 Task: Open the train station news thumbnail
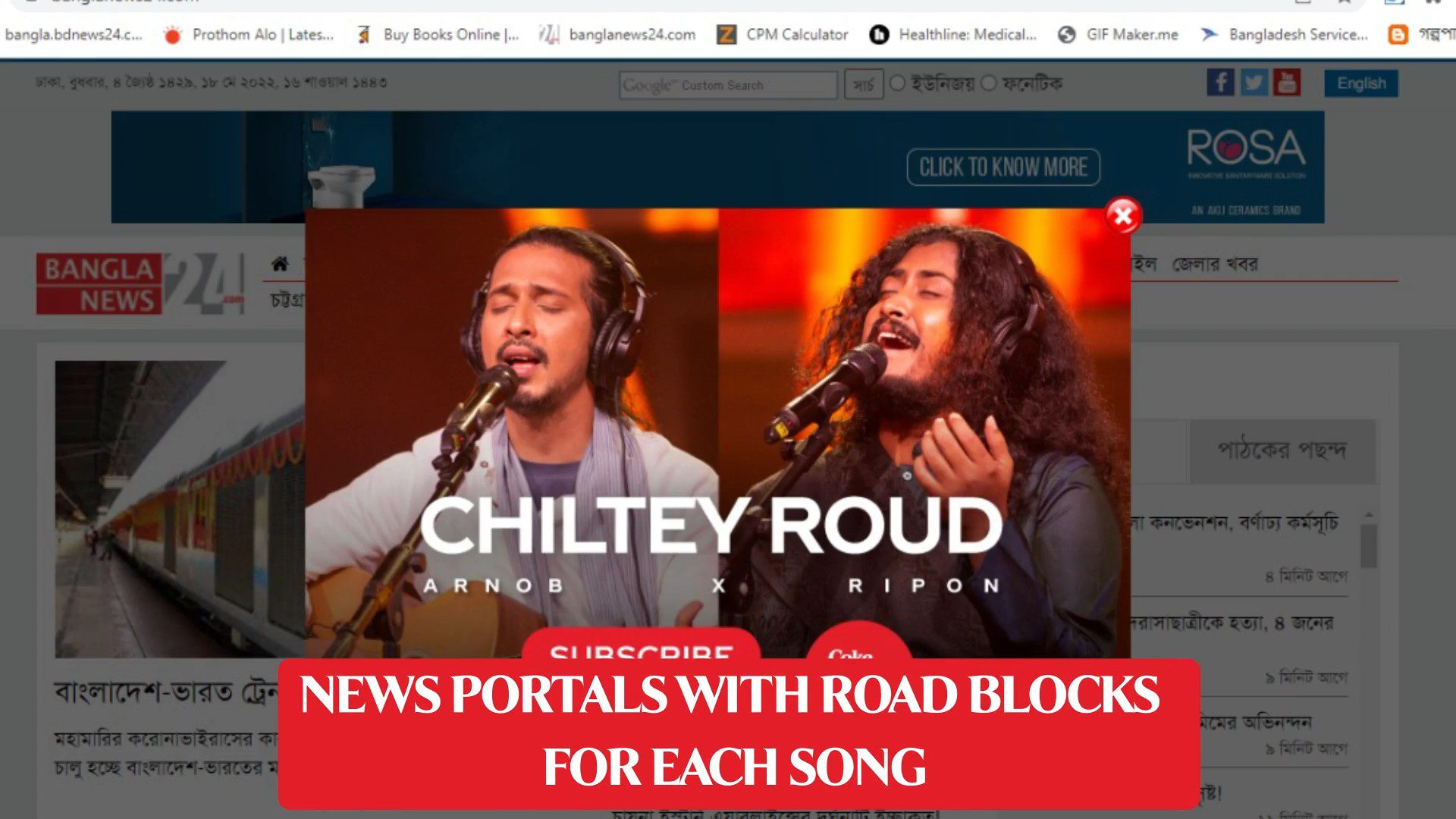180,509
